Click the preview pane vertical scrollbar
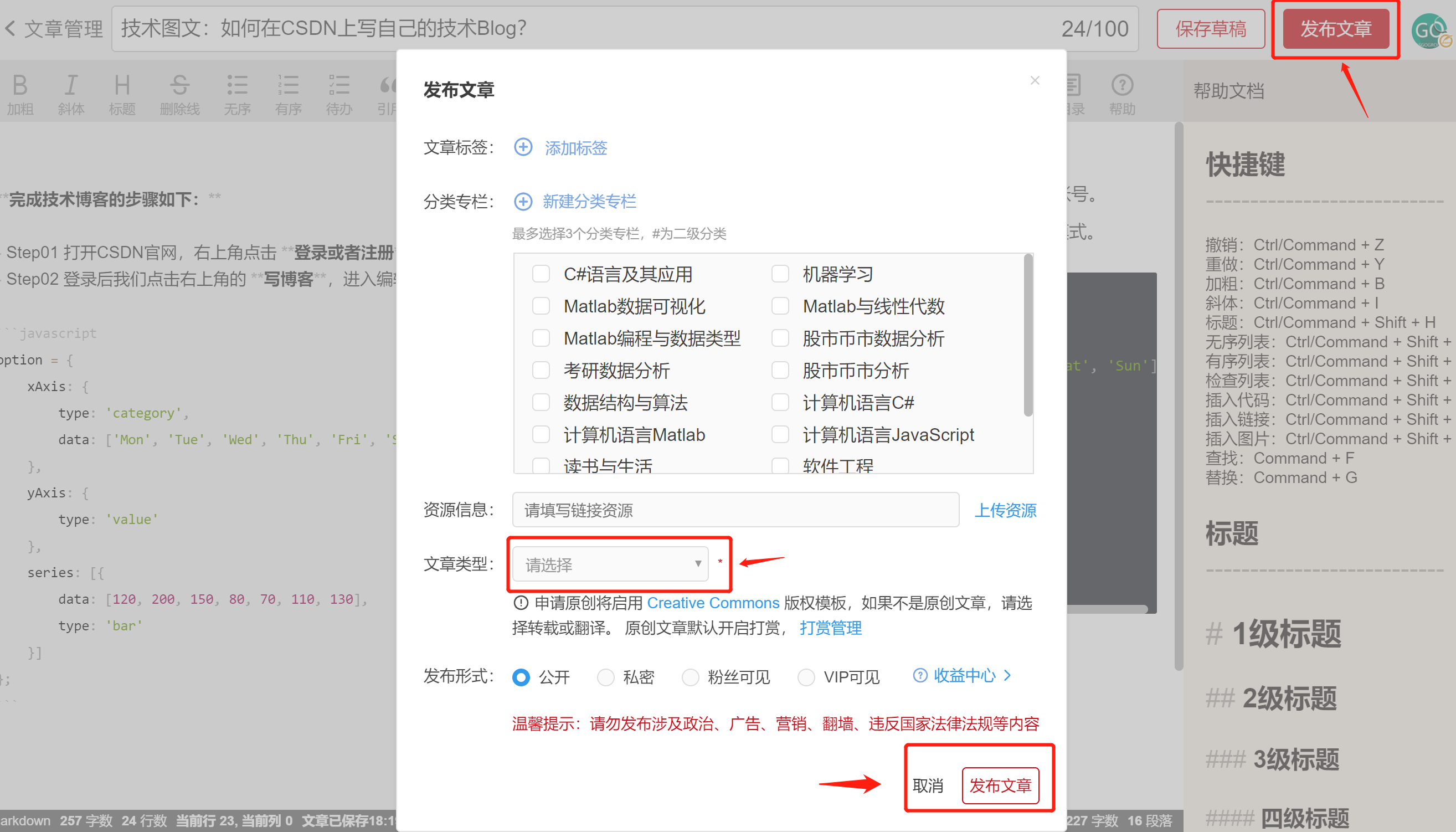This screenshot has height=832, width=1456. pos(1179,396)
